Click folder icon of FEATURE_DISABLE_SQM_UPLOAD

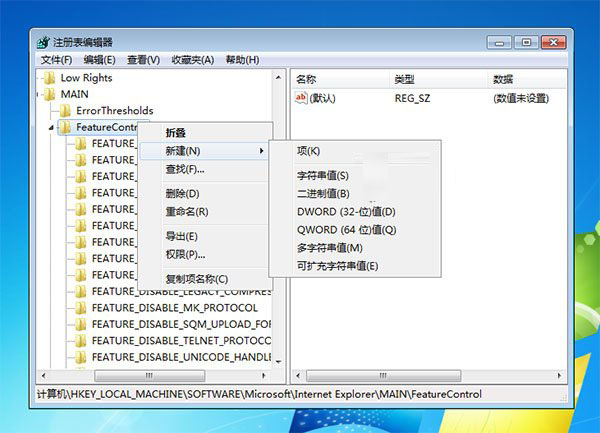coord(80,324)
